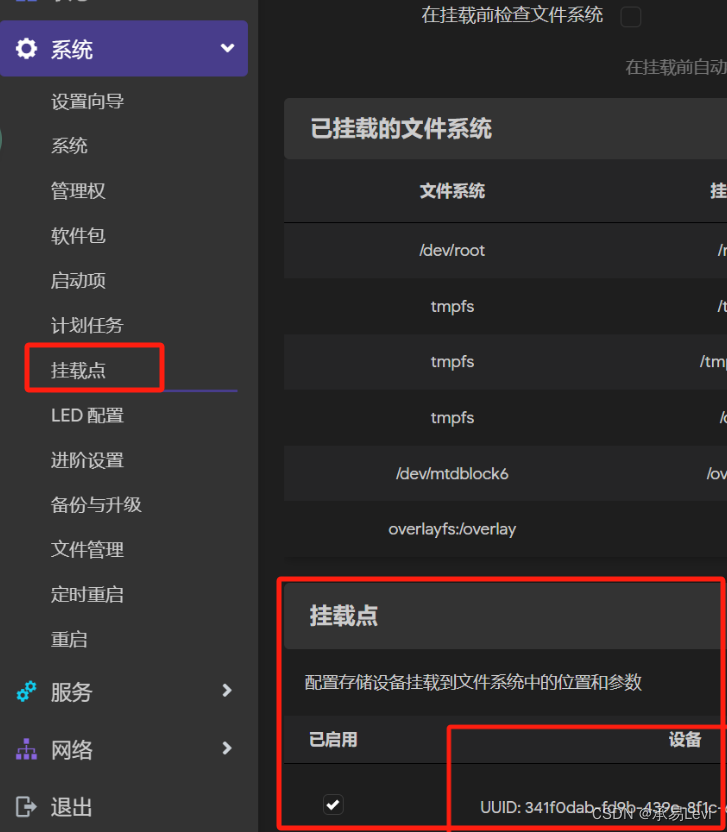Screen dimensions: 727x832
Task: Open the 系统 submenu item under 设置向导
Action: coord(69,146)
